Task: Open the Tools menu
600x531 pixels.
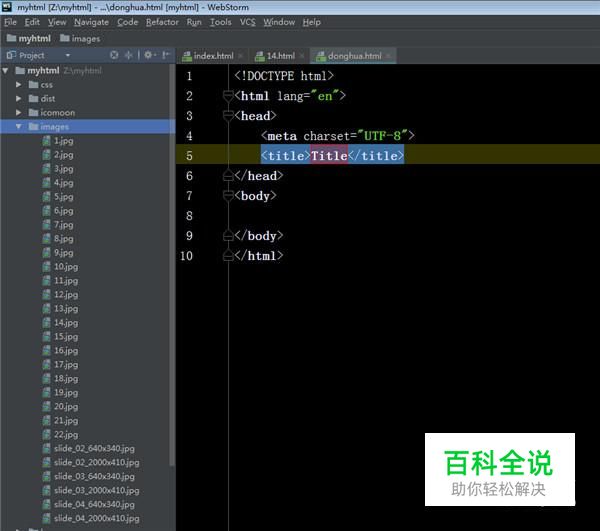Action: [x=221, y=22]
